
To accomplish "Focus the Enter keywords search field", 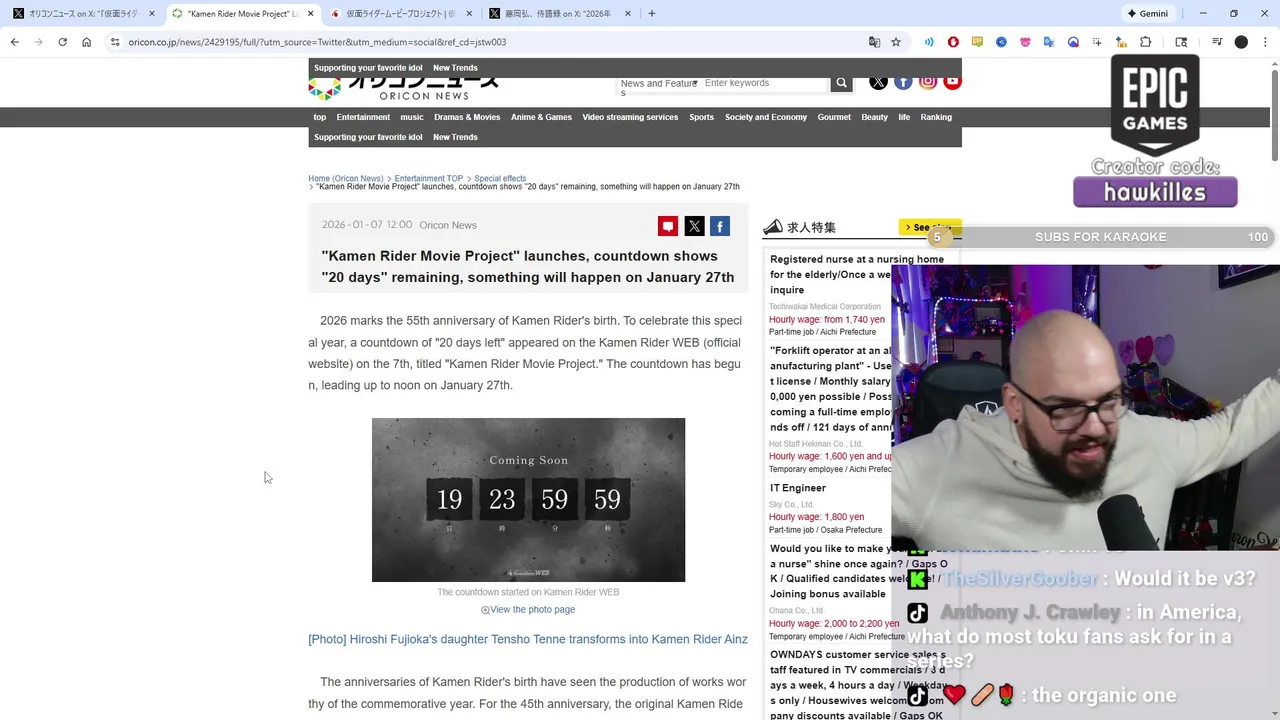I will (765, 83).
